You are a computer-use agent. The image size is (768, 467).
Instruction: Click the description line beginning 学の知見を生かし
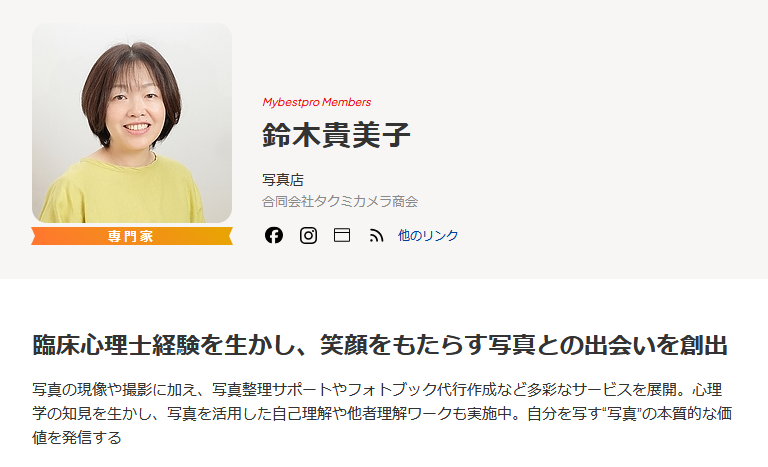tap(382, 414)
